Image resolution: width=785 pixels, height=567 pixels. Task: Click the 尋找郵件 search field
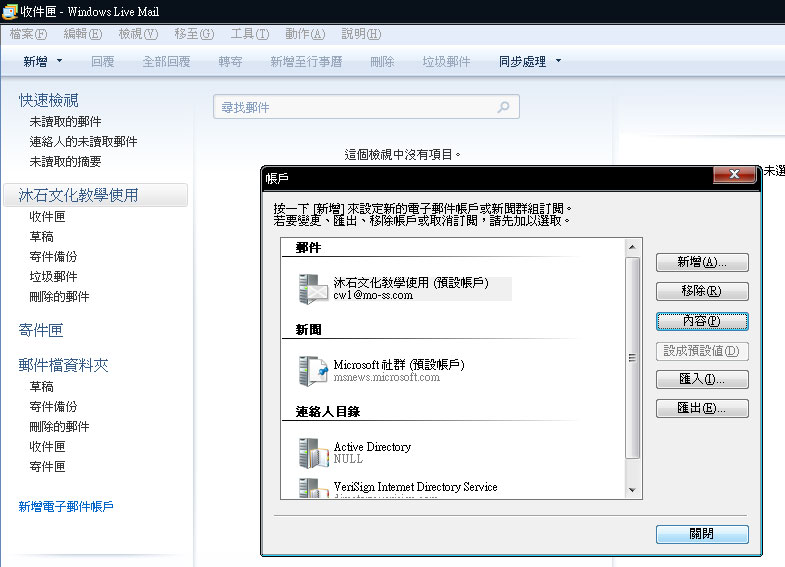click(x=366, y=107)
